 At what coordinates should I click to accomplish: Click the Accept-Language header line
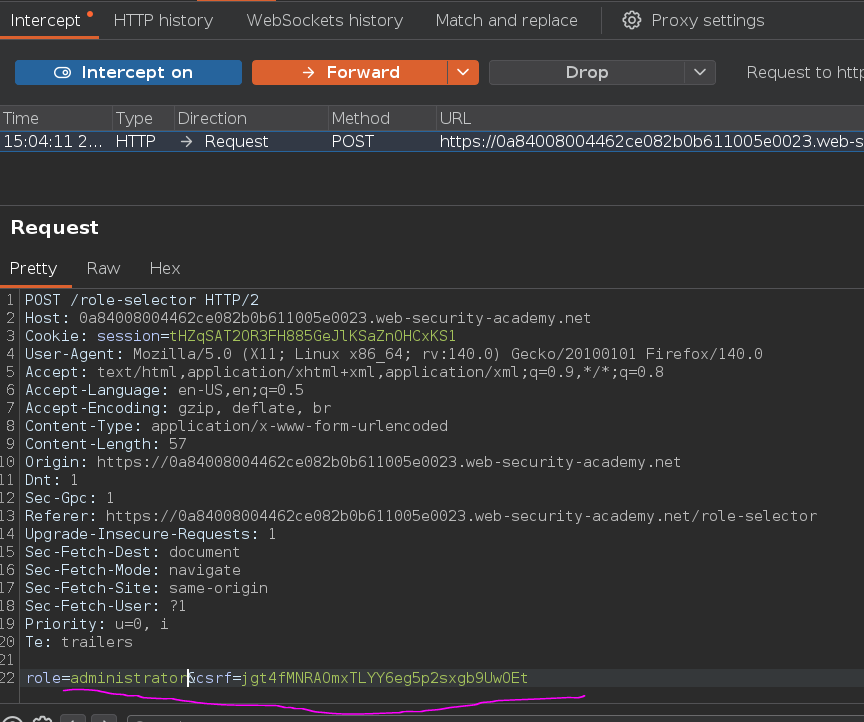click(x=164, y=390)
